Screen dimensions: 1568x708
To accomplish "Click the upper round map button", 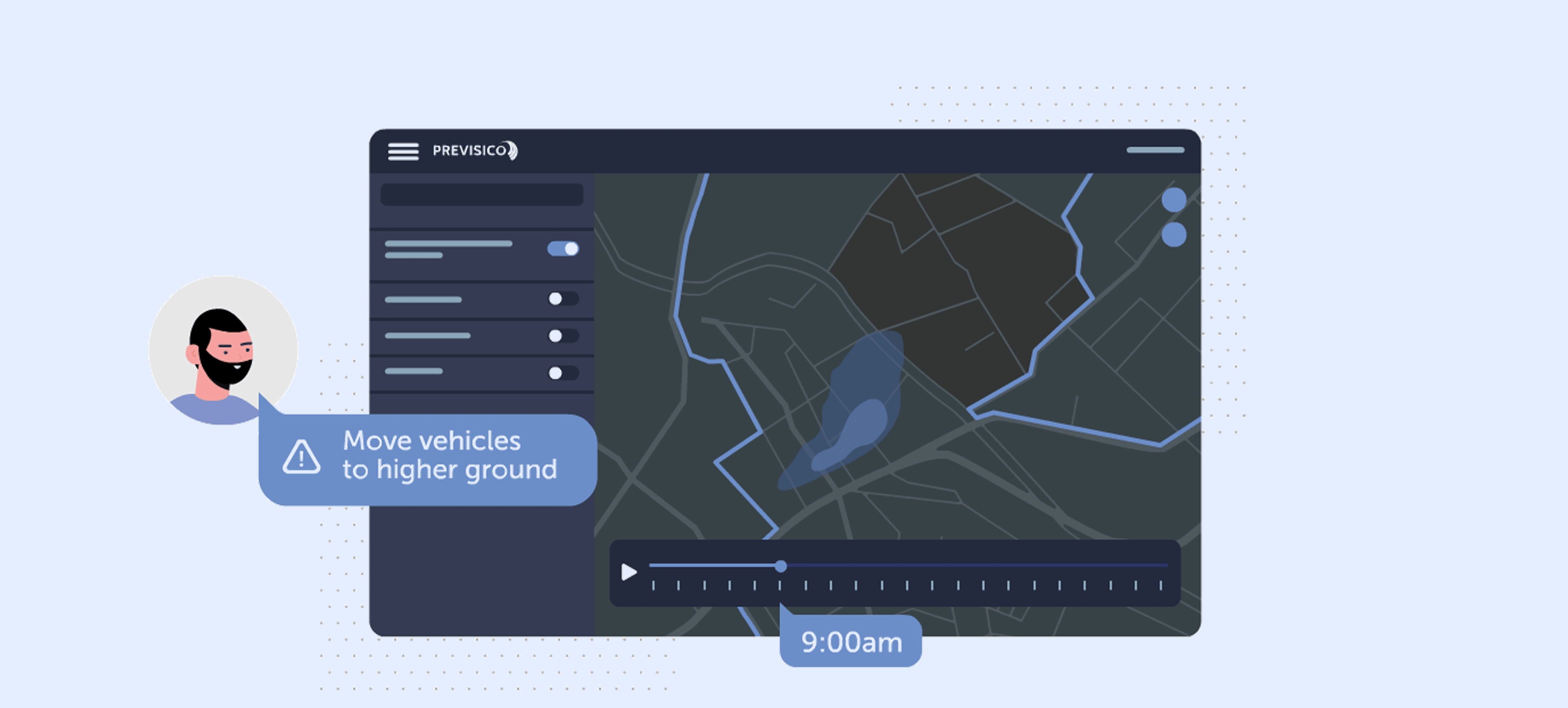I will pyautogui.click(x=1174, y=200).
